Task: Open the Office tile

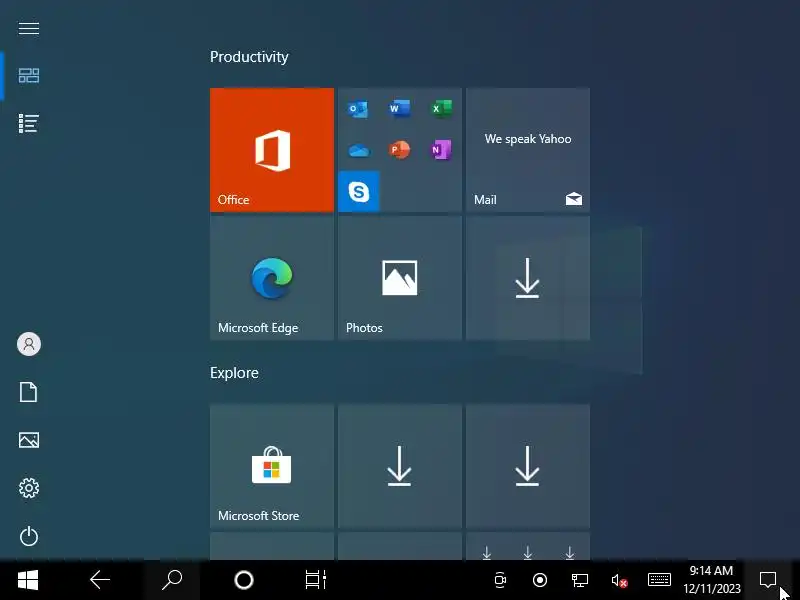Action: pos(272,149)
